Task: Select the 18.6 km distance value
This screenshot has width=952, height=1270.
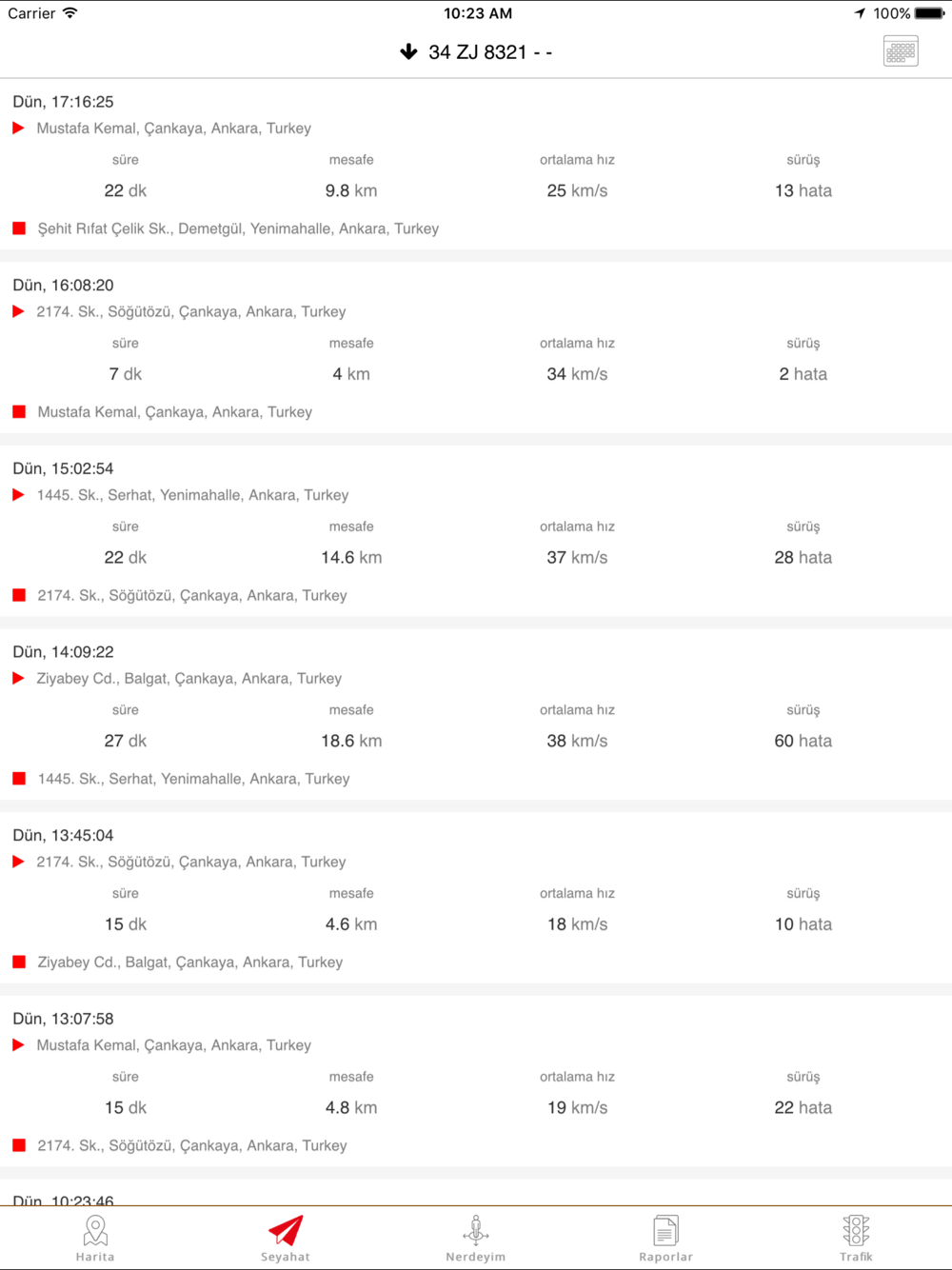Action: coord(351,741)
